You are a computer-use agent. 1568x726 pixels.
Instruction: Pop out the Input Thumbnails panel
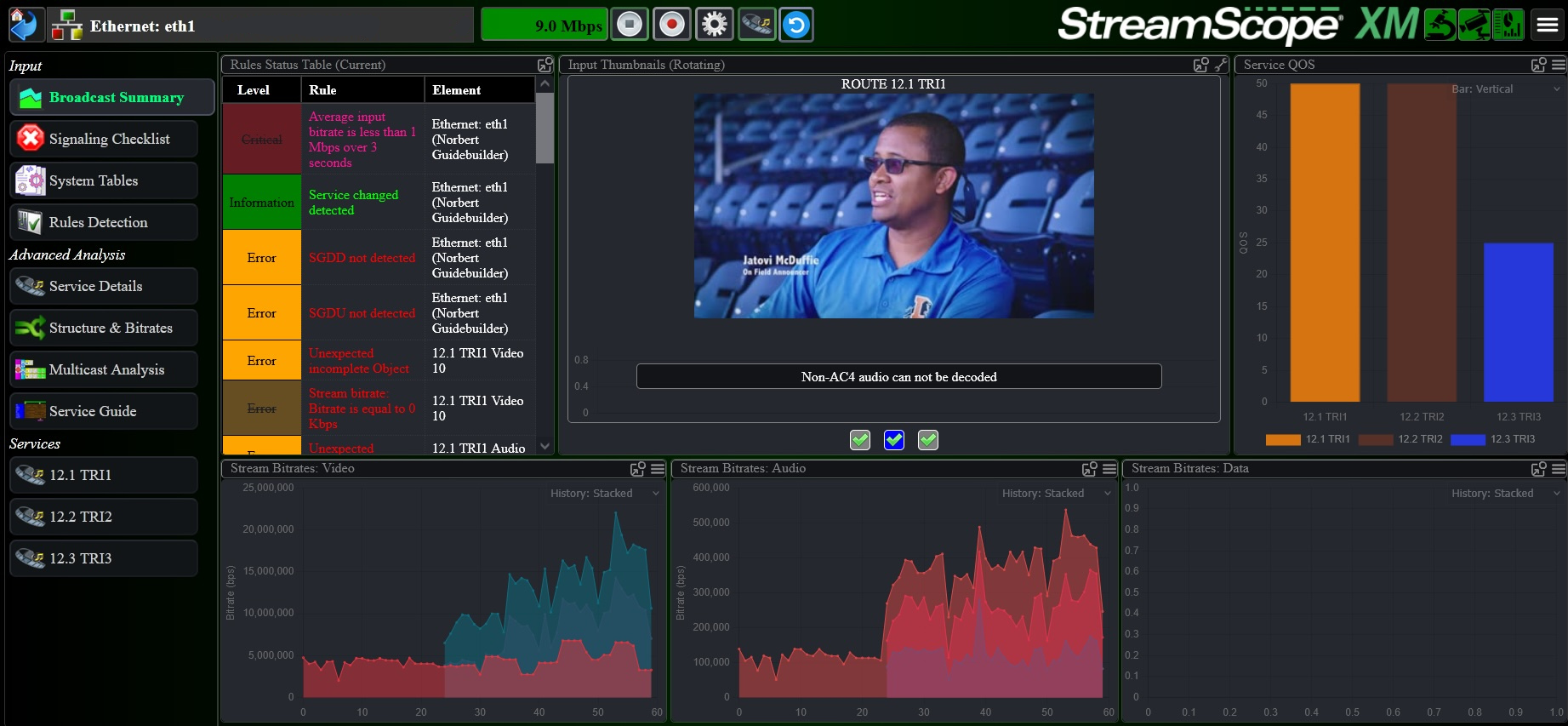[x=1200, y=65]
